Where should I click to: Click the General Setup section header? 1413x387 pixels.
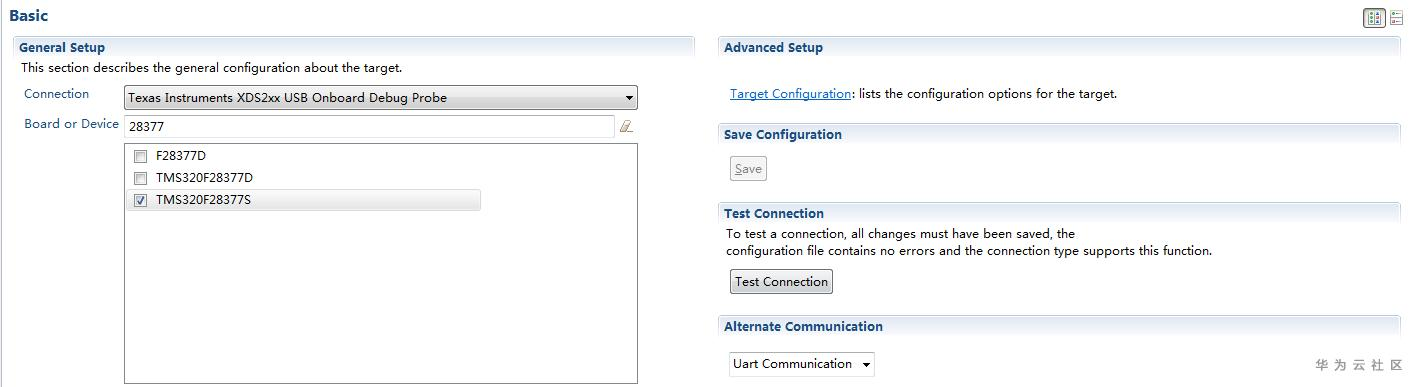(x=62, y=47)
